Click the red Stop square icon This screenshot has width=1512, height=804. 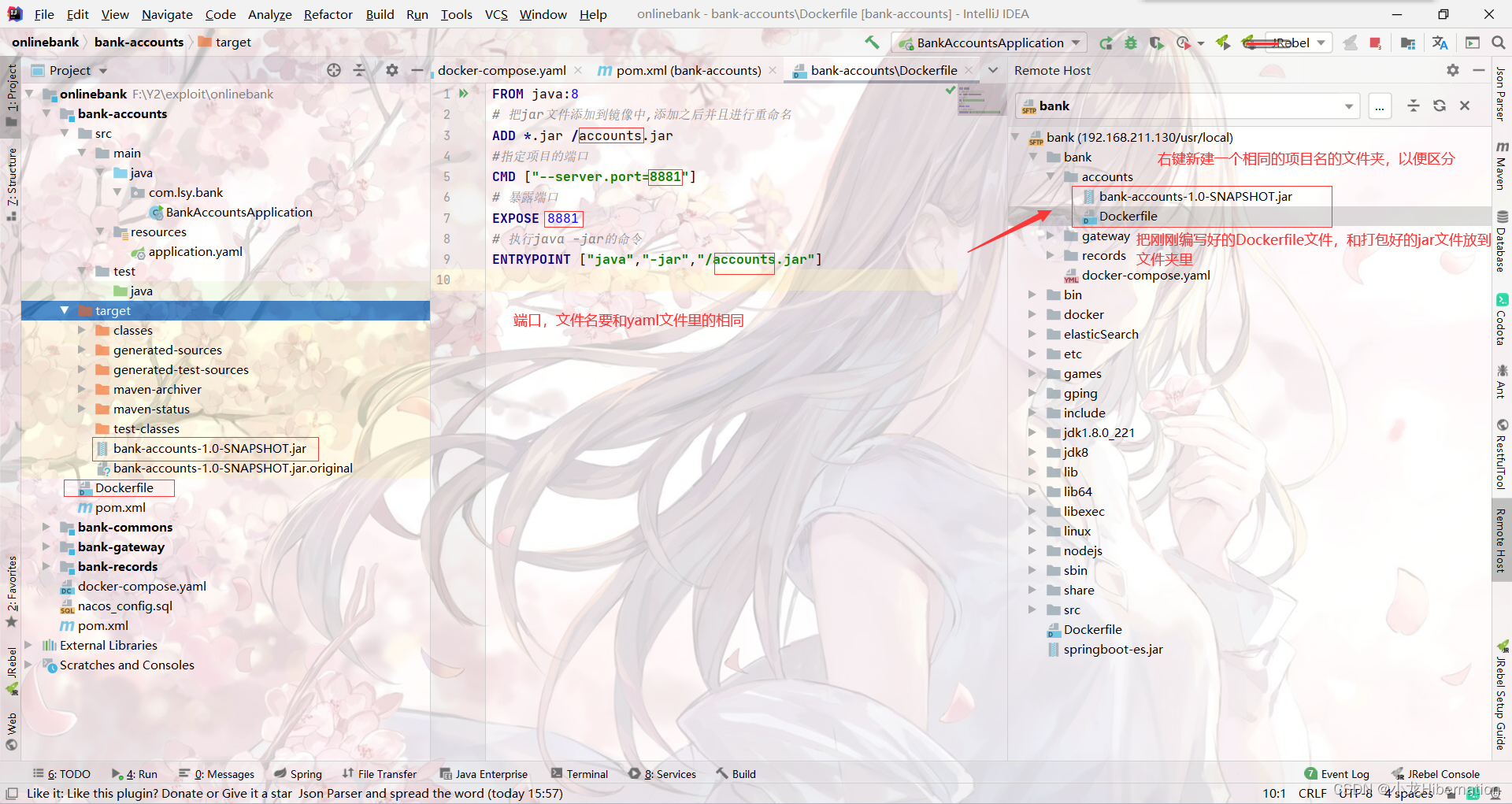click(1375, 43)
